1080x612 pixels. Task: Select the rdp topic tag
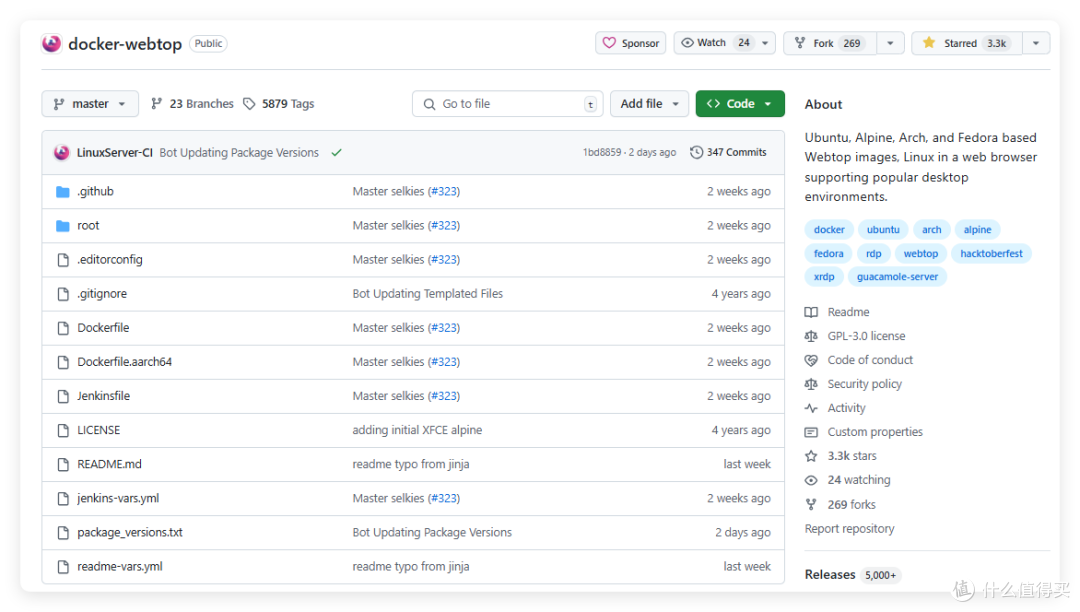(873, 254)
